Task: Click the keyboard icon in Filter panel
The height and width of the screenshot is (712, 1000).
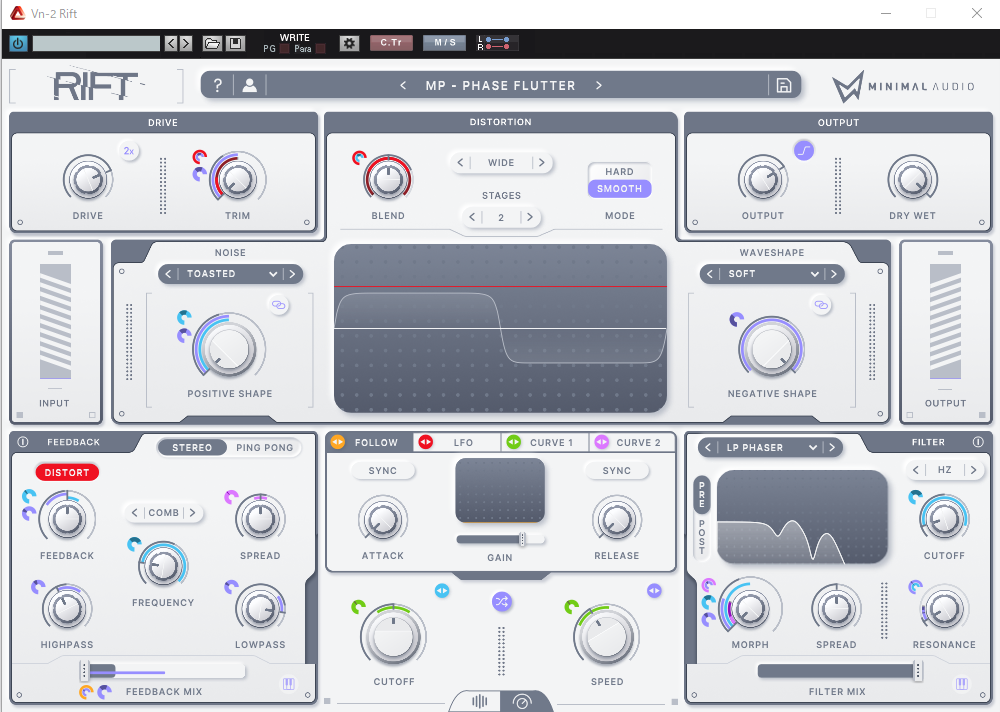Action: point(962,684)
